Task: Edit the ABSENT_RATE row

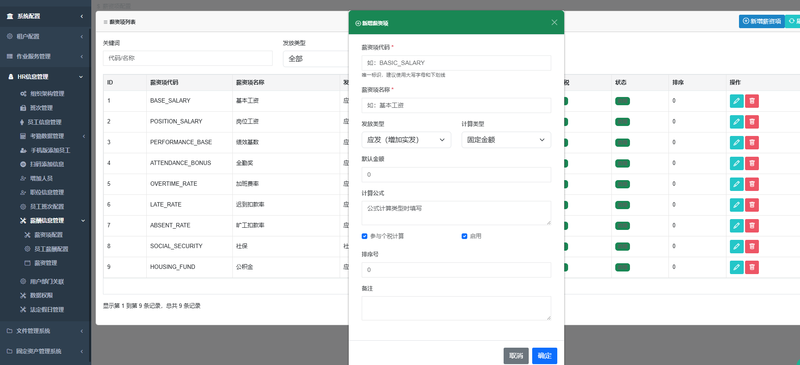Action: [736, 226]
